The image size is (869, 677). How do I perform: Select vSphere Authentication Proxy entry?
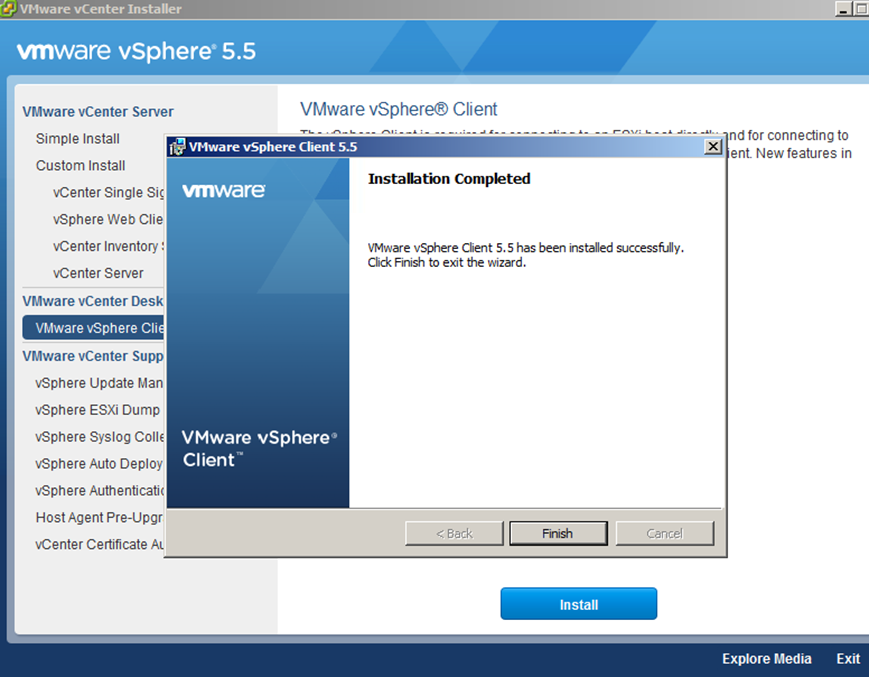click(99, 491)
